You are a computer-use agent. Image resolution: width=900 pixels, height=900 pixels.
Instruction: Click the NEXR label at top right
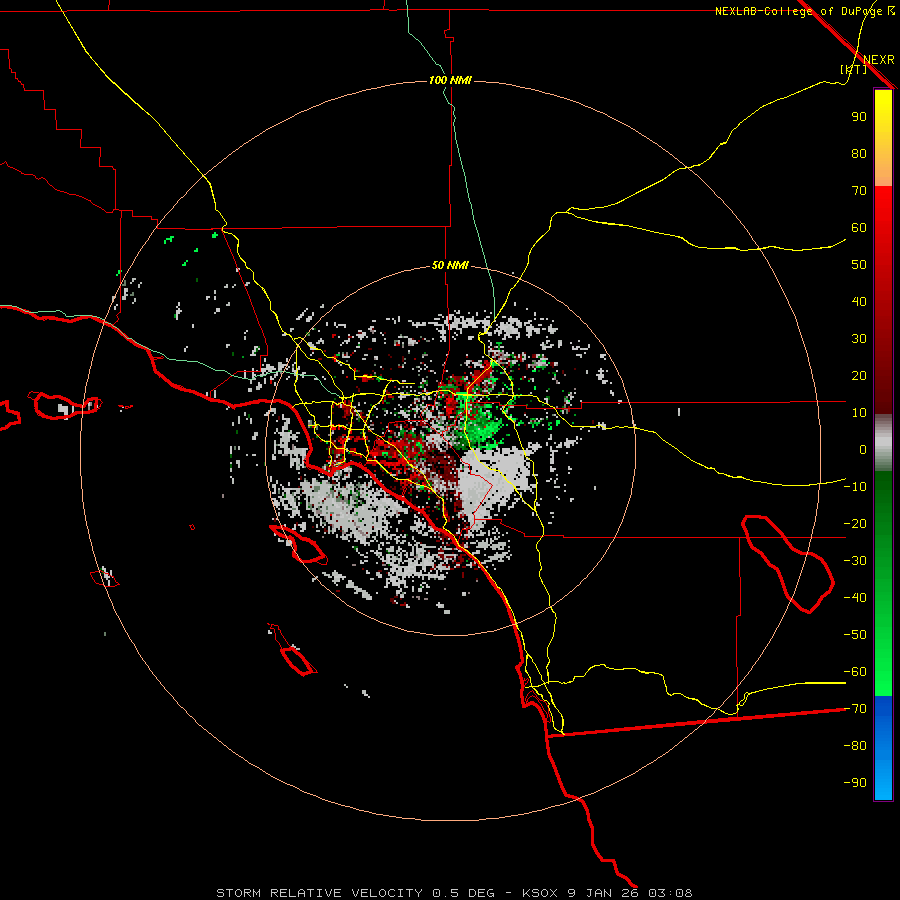[879, 60]
